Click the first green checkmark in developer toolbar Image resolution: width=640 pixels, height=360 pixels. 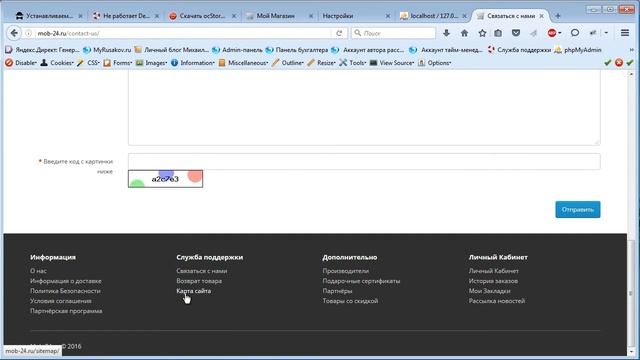point(608,63)
